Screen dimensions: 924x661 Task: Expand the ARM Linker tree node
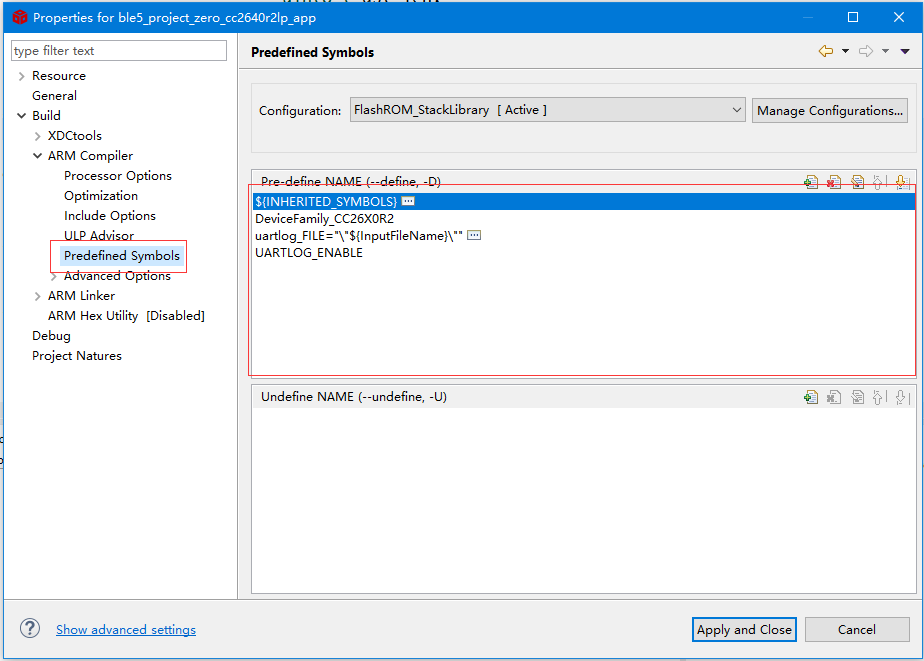(x=38, y=296)
